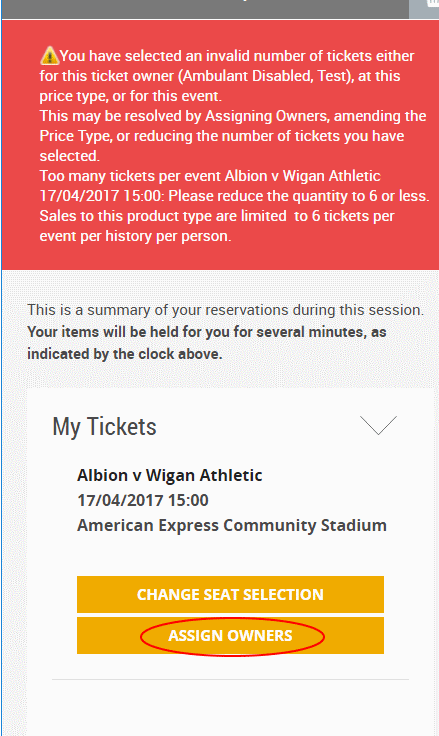Click the circled Assign Owners button

pos(230,636)
